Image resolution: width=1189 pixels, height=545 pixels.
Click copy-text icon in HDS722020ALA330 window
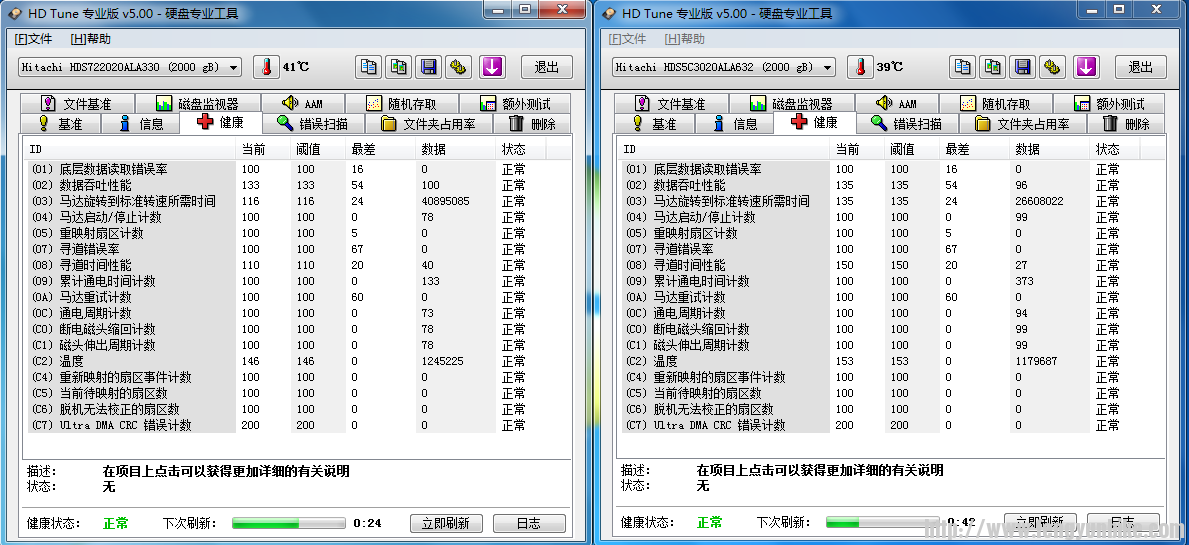pos(369,67)
